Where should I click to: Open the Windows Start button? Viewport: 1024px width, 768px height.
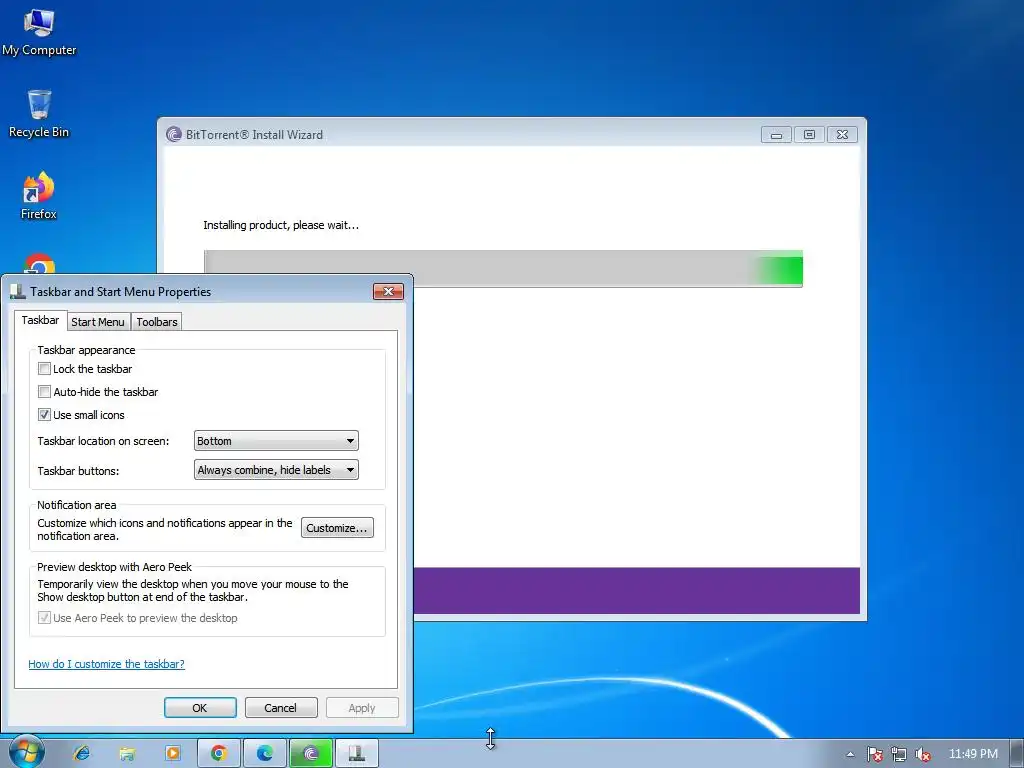pyautogui.click(x=26, y=752)
